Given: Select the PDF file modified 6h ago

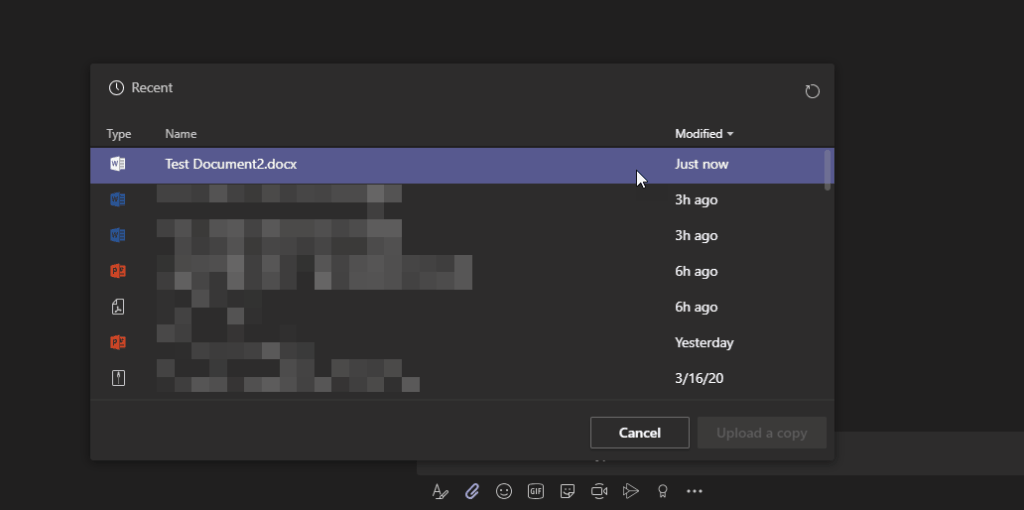Looking at the screenshot, I should point(400,307).
